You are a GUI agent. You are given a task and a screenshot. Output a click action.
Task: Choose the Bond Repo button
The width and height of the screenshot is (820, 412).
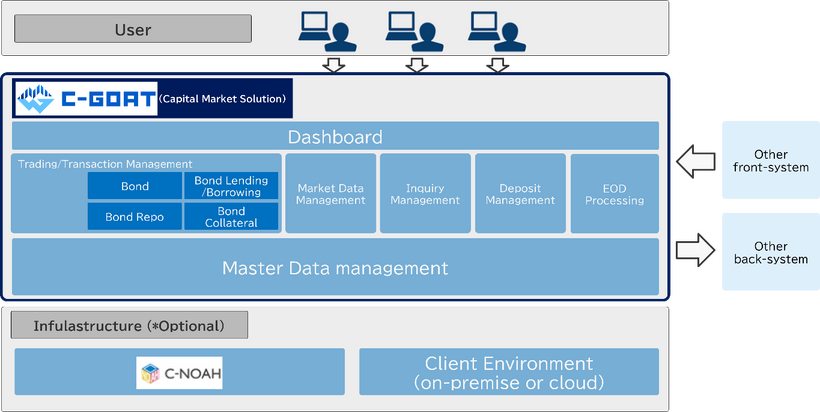(x=134, y=216)
